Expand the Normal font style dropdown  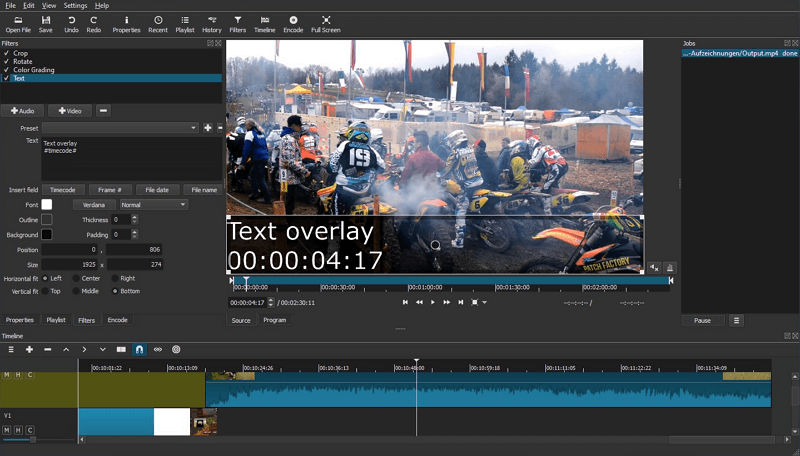point(147,204)
